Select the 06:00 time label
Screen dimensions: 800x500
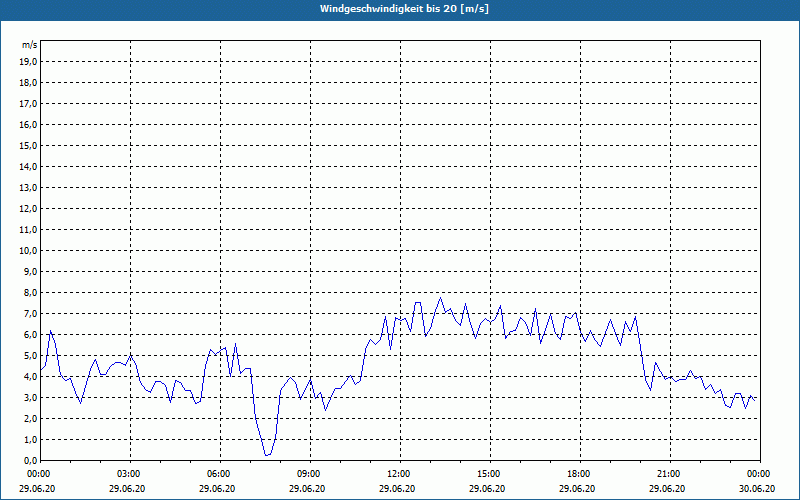220,474
